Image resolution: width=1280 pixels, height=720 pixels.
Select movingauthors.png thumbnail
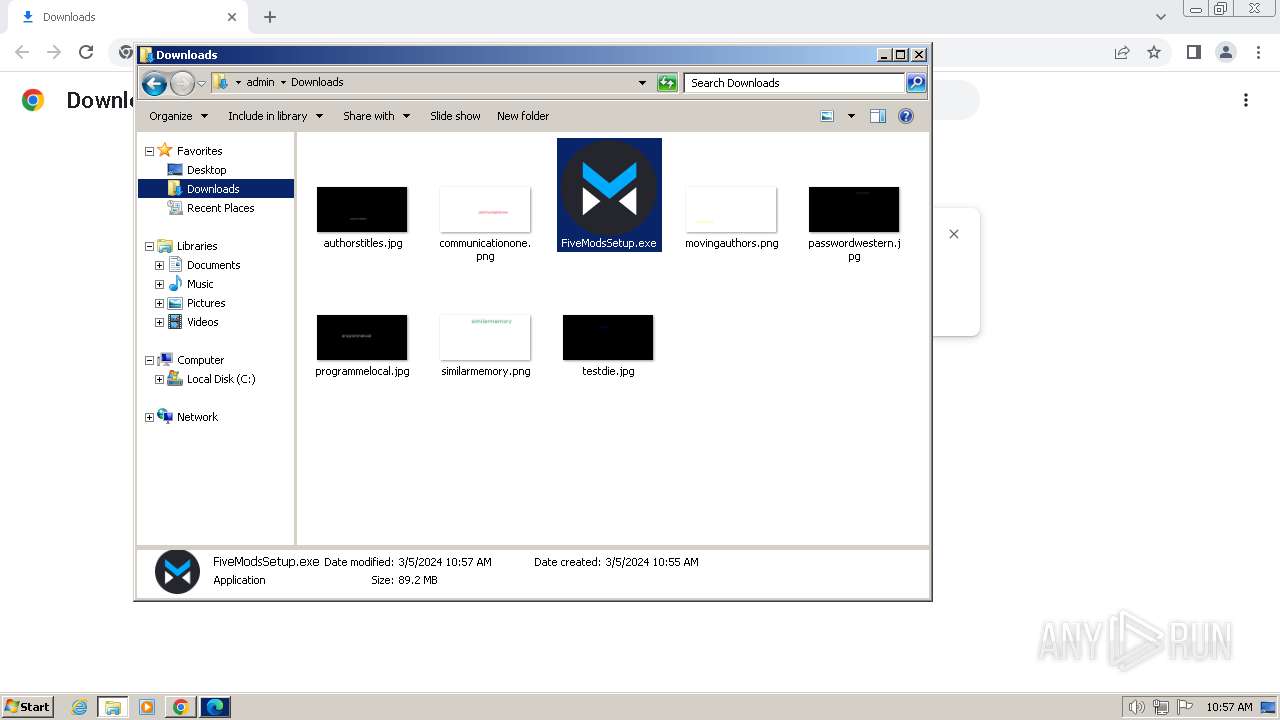[731, 209]
